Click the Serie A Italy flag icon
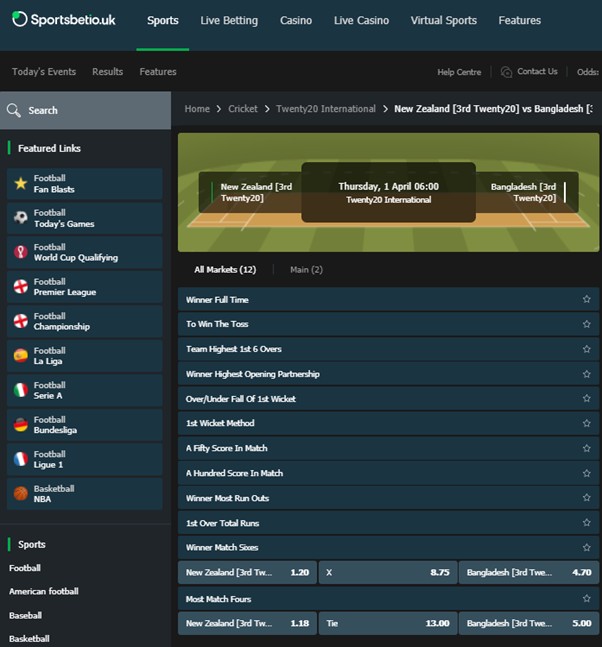602x647 pixels. pyautogui.click(x=21, y=390)
